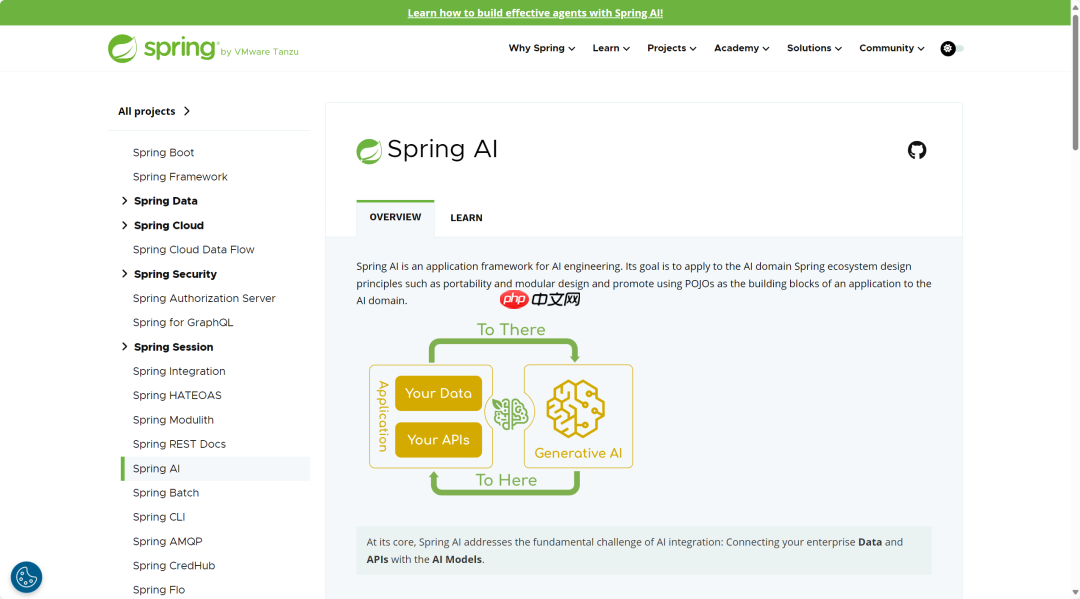Open the accessibility widget in the bottom-left corner
The width and height of the screenshot is (1080, 599).
(x=26, y=577)
